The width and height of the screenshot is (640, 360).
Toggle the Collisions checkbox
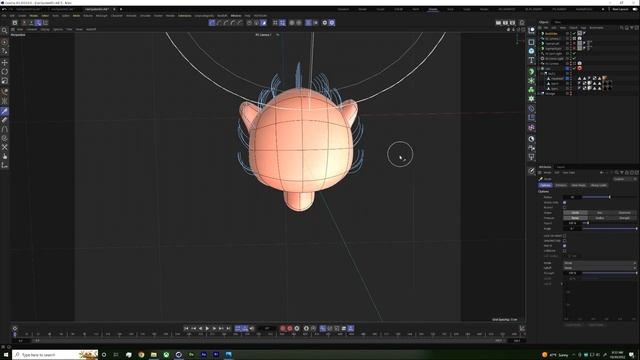tap(564, 251)
